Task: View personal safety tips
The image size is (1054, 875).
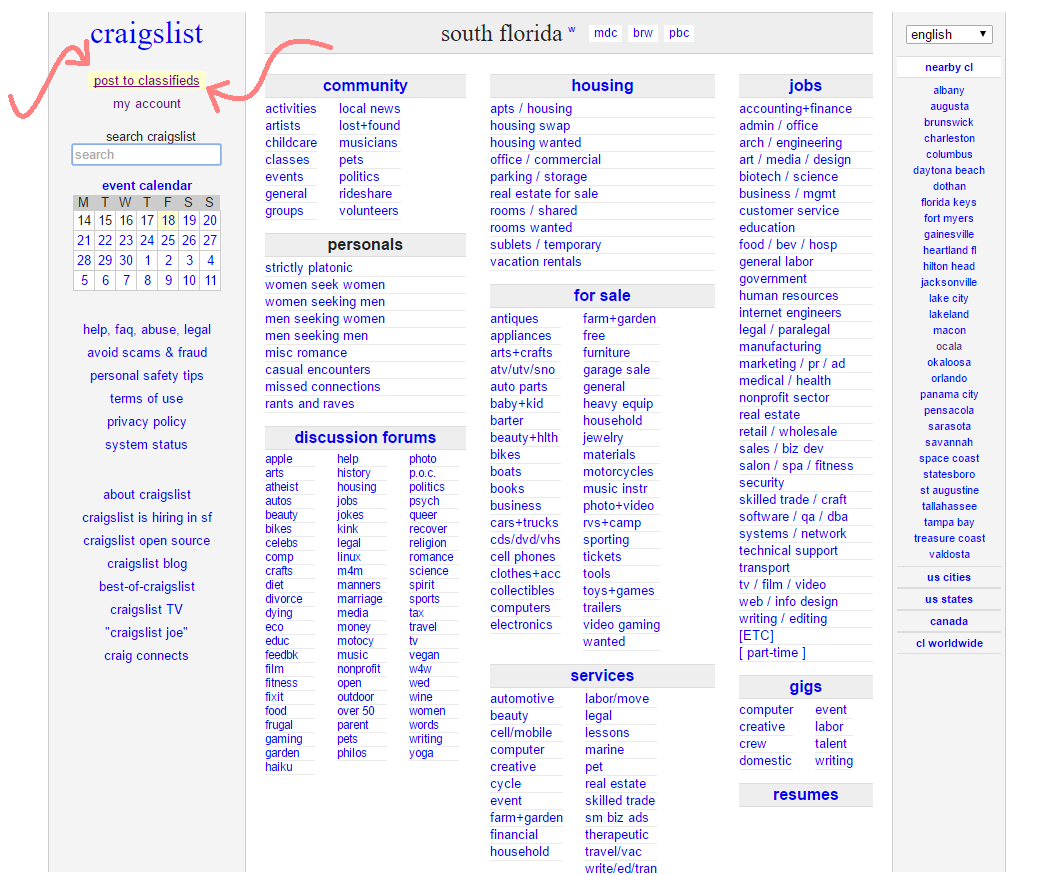Action: coord(147,376)
